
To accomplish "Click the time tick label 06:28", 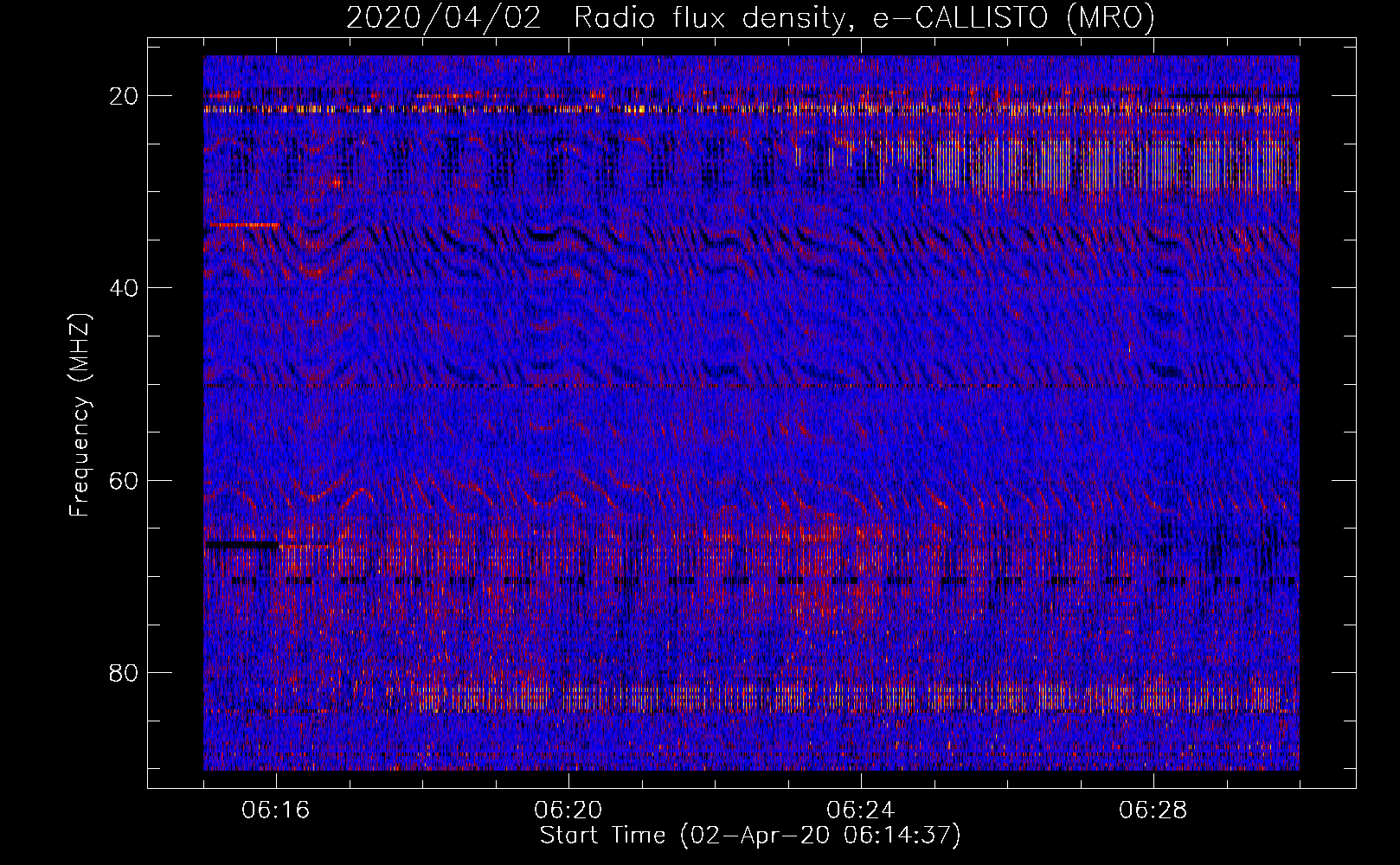I will (x=1153, y=811).
